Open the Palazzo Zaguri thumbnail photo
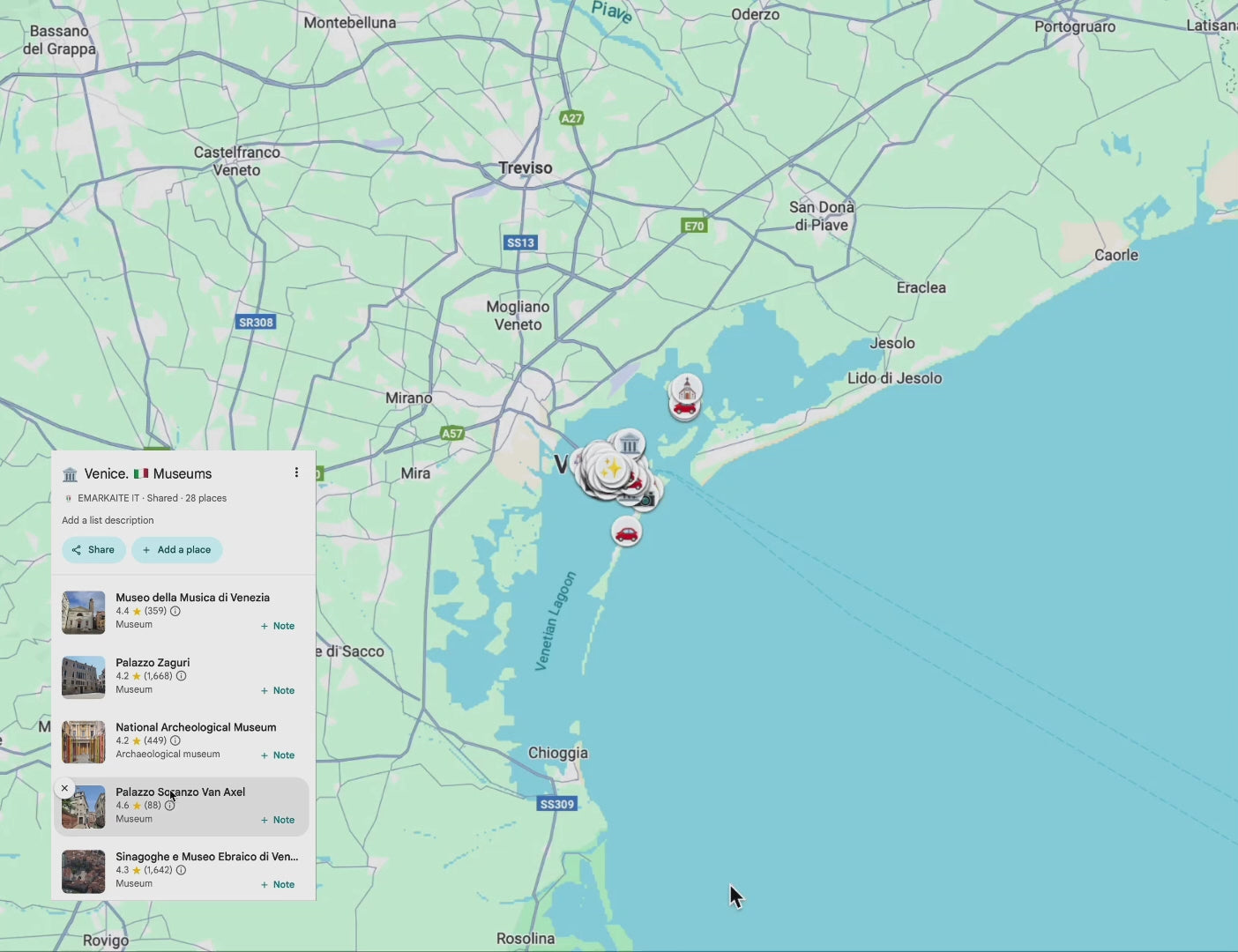The height and width of the screenshot is (952, 1238). (x=83, y=676)
